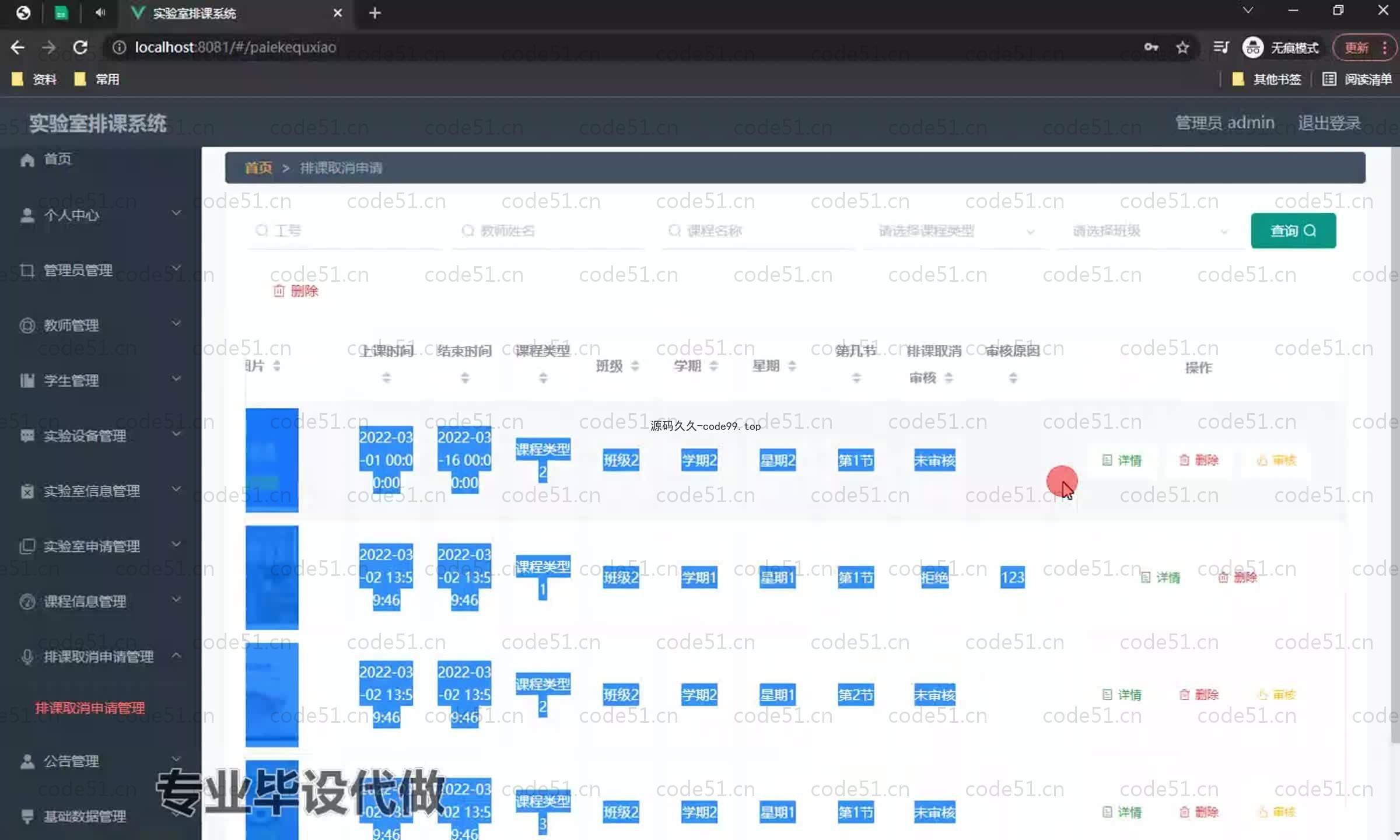
Task: Click the home icon beside 首页 in sidebar
Action: (x=27, y=160)
